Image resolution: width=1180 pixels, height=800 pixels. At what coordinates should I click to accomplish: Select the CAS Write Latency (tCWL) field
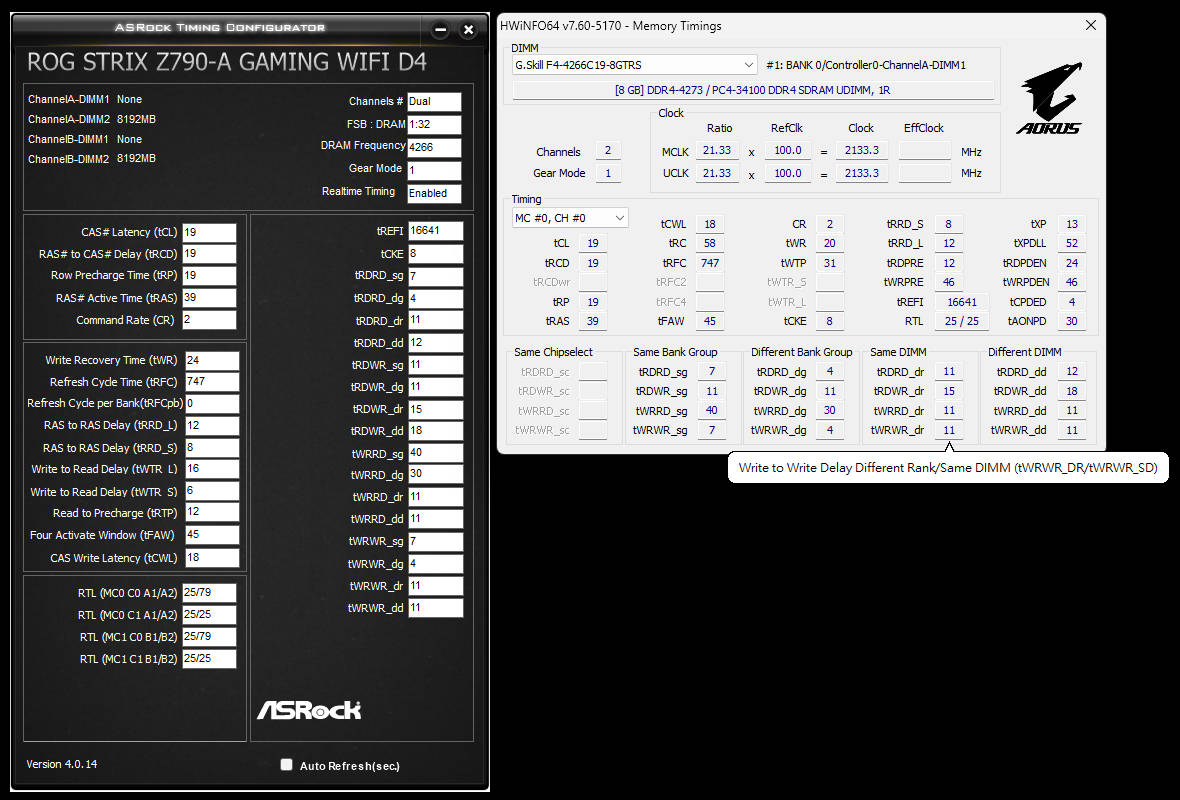pyautogui.click(x=211, y=558)
